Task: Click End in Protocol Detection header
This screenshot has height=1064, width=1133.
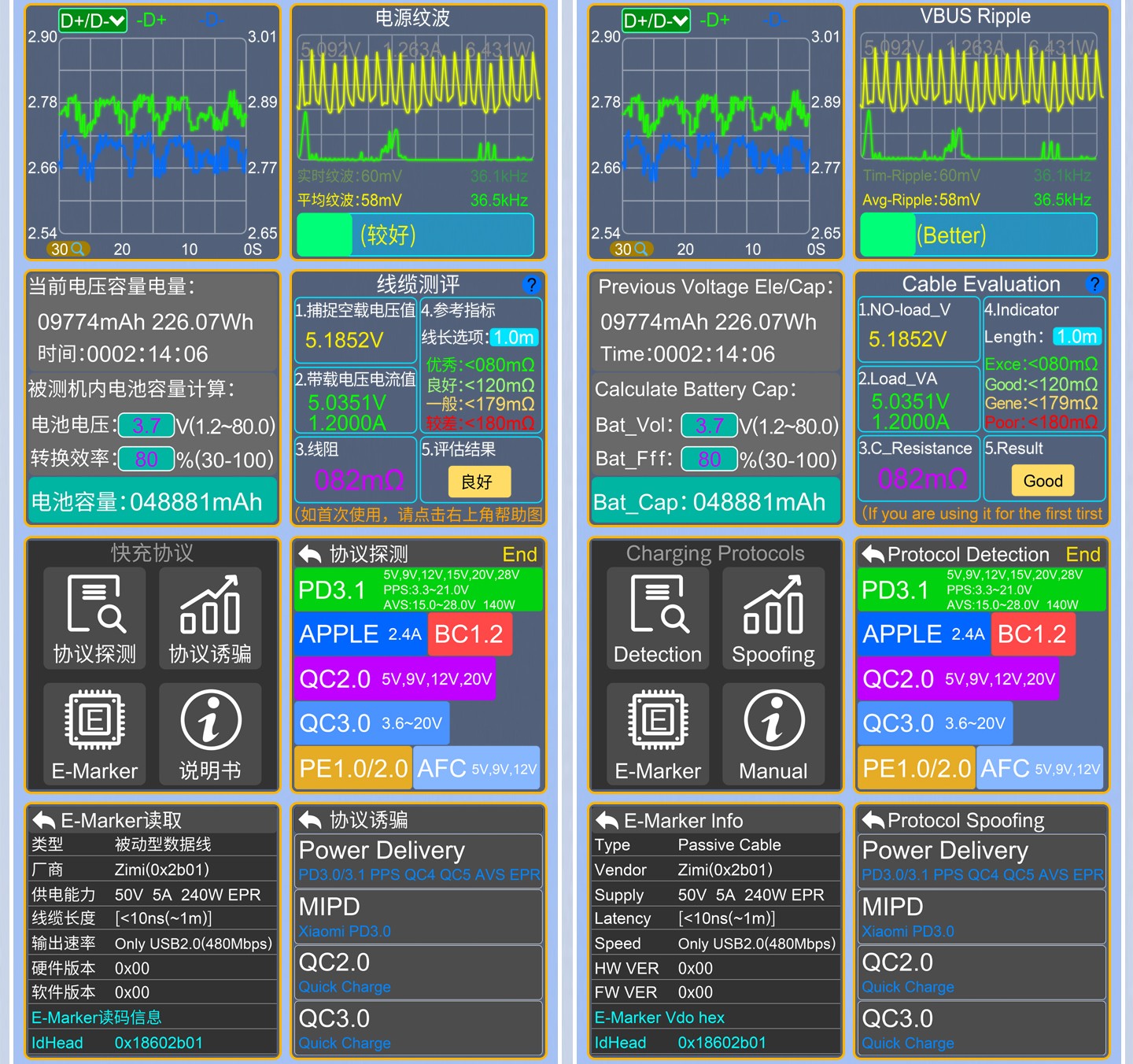Action: click(1083, 555)
